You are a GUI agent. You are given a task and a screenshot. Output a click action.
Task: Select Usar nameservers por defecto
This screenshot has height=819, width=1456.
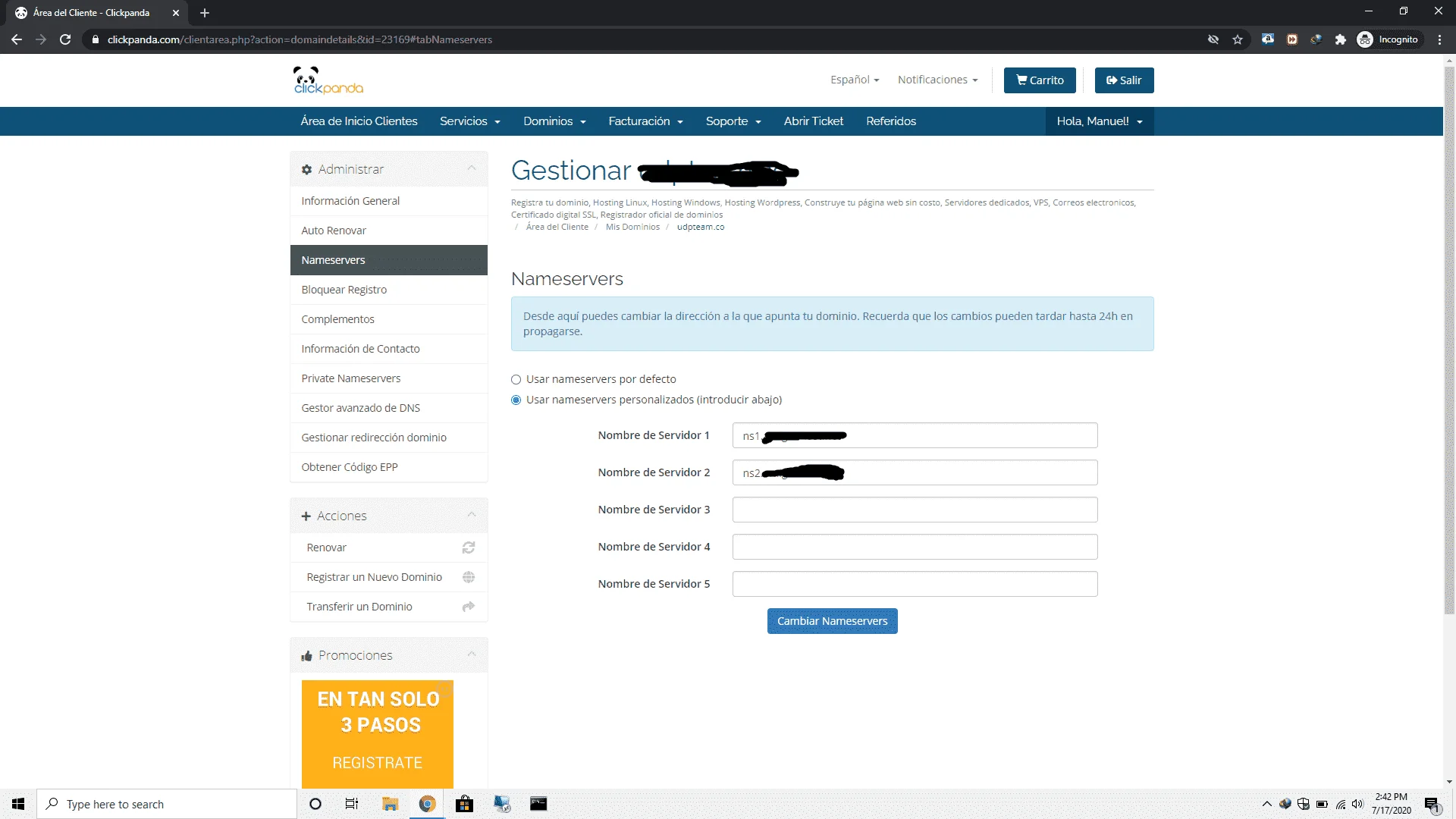pos(516,379)
